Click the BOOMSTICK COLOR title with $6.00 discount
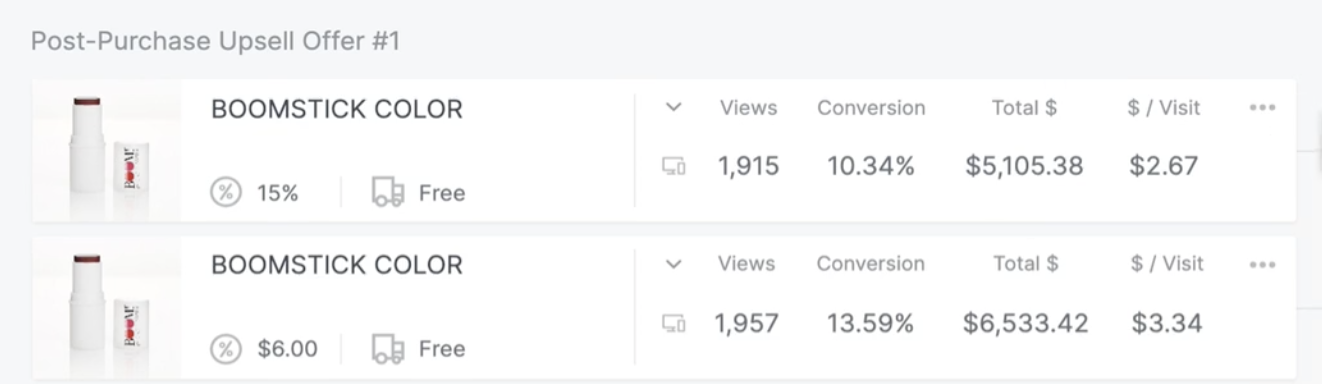 pos(337,265)
